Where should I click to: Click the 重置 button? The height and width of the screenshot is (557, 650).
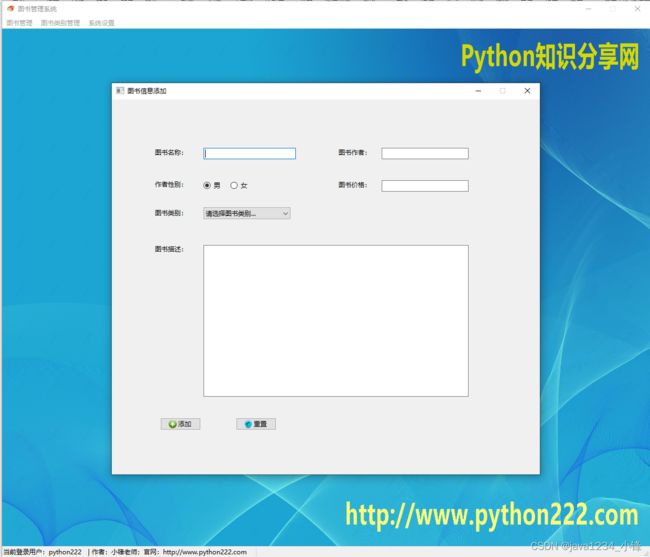(256, 424)
